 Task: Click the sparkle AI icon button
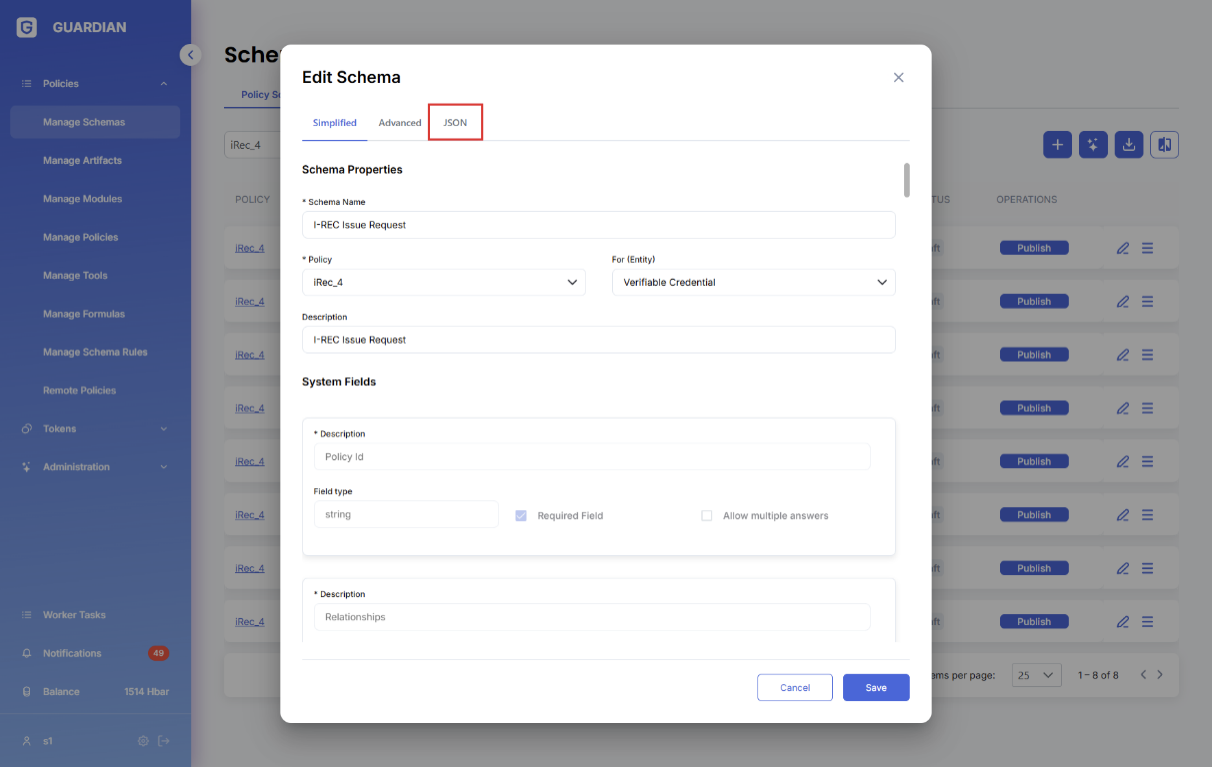point(1093,145)
